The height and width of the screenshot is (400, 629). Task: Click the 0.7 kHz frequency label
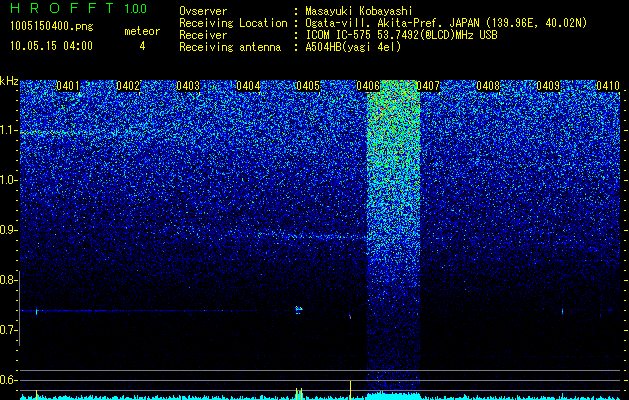[7, 330]
